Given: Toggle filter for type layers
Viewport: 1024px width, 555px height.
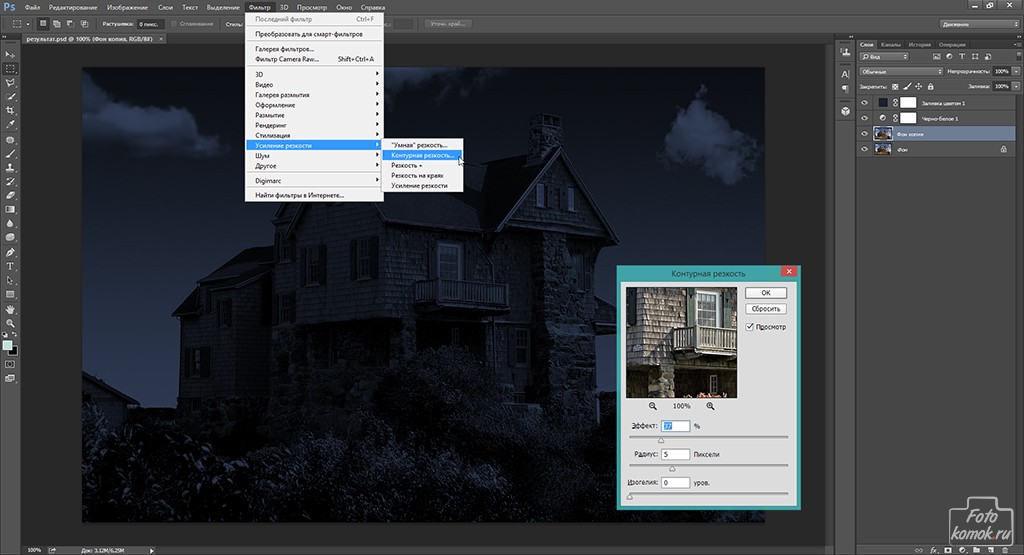Looking at the screenshot, I should 962,57.
